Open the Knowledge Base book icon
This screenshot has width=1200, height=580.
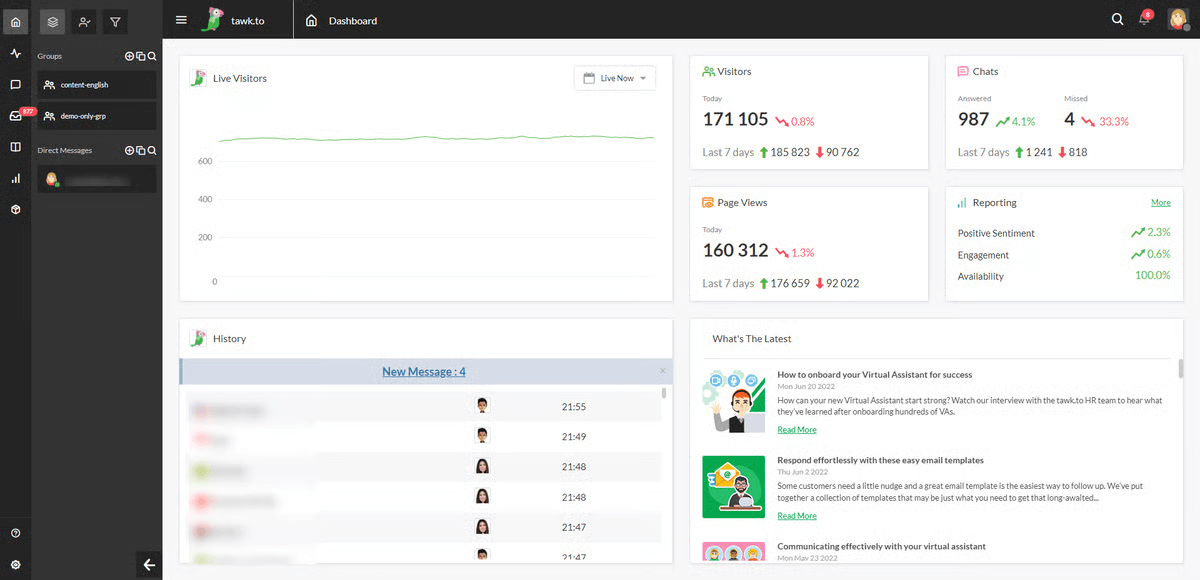coord(15,147)
